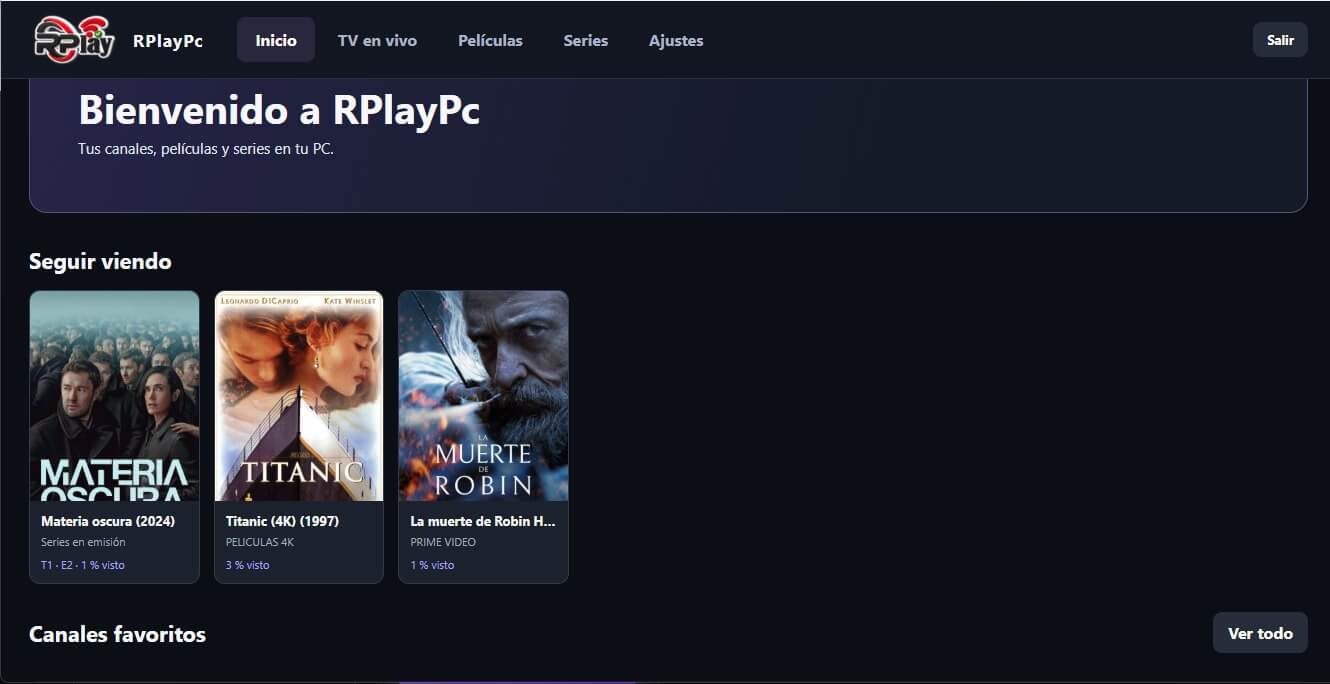Click the RPlay logo icon
The width and height of the screenshot is (1330, 684).
click(75, 40)
